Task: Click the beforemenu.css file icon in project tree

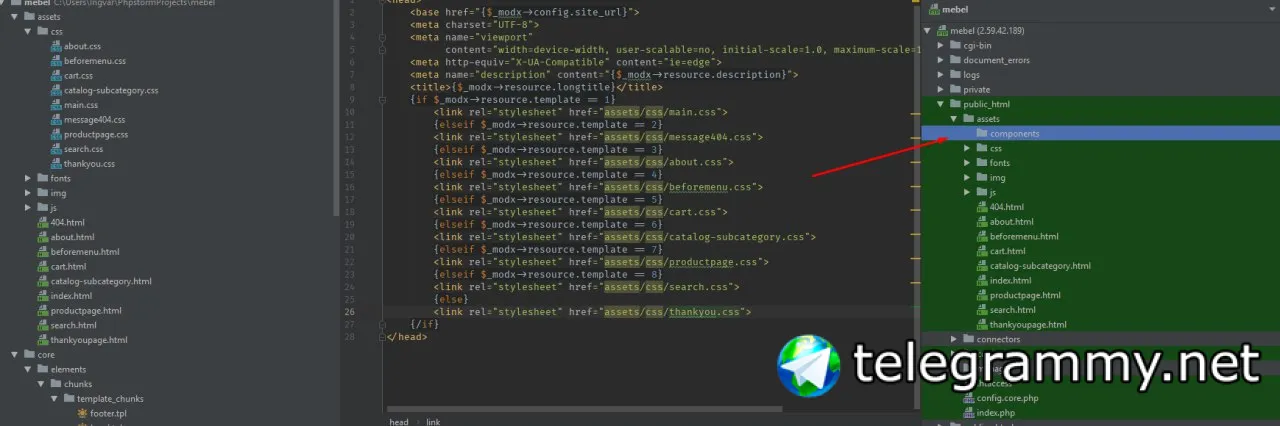Action: pyautogui.click(x=56, y=61)
